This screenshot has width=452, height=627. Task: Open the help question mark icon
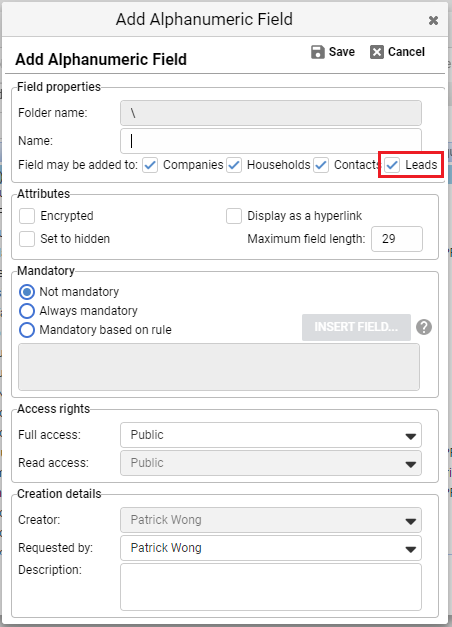tap(424, 327)
